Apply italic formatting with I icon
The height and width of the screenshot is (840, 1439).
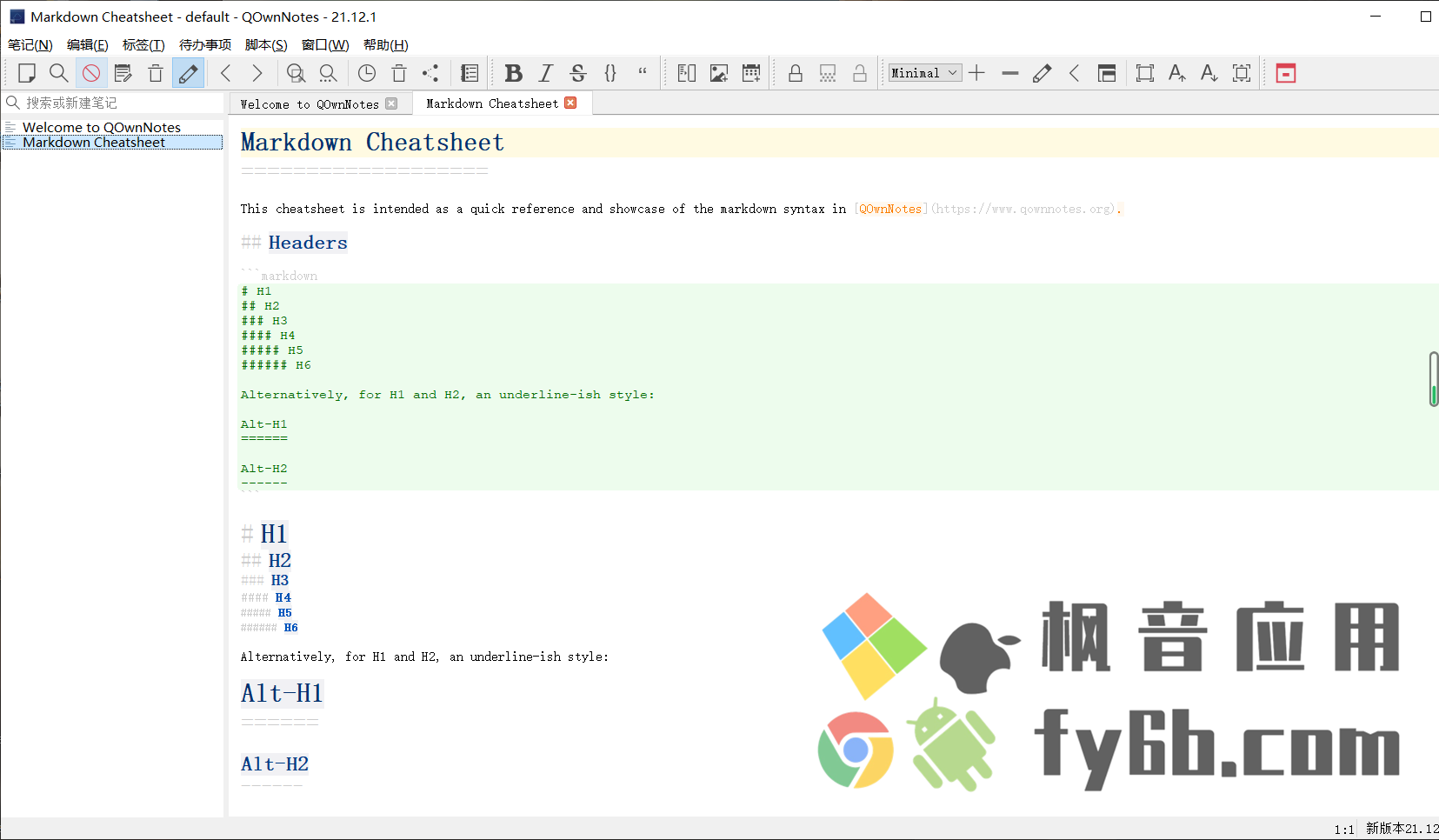click(546, 73)
